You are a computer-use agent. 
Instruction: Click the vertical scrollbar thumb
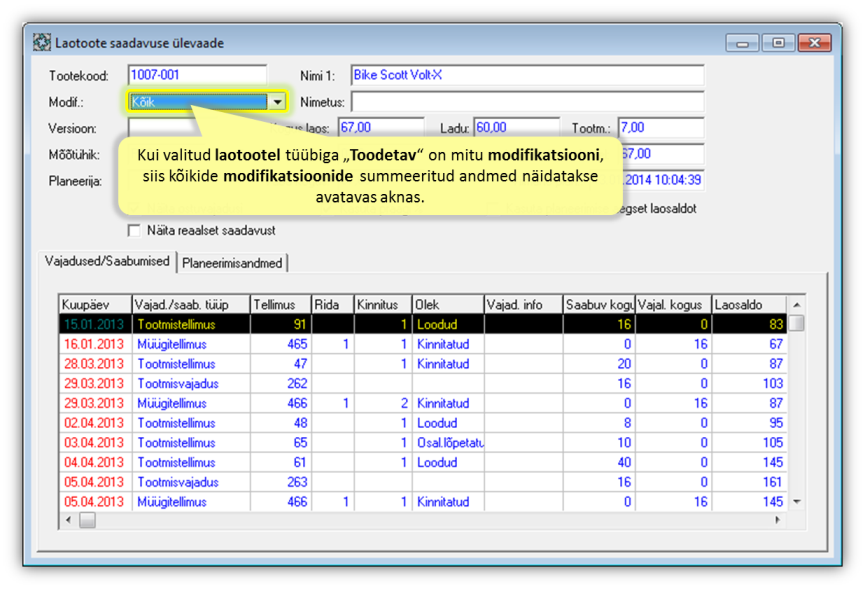coord(796,323)
